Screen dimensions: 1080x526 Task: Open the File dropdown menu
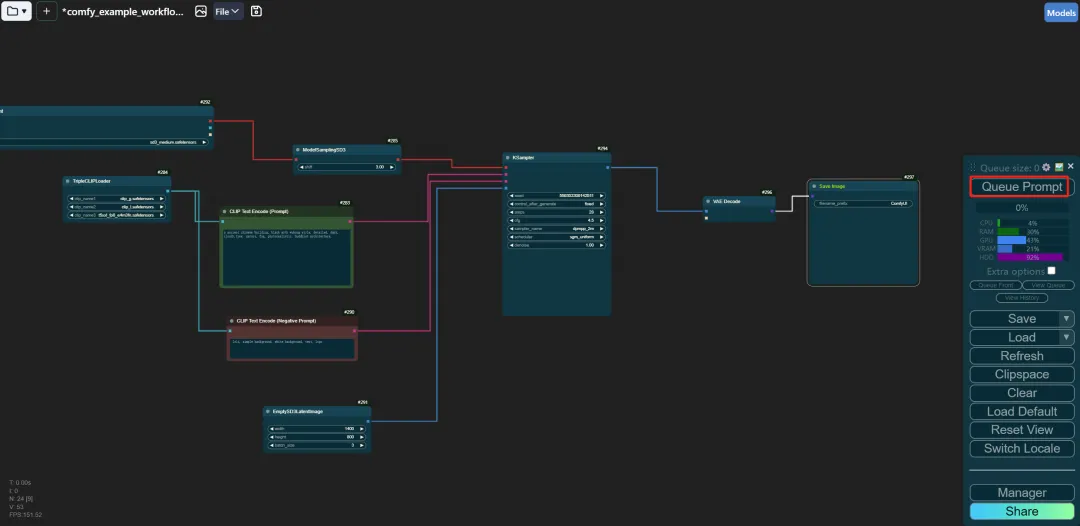pos(227,11)
